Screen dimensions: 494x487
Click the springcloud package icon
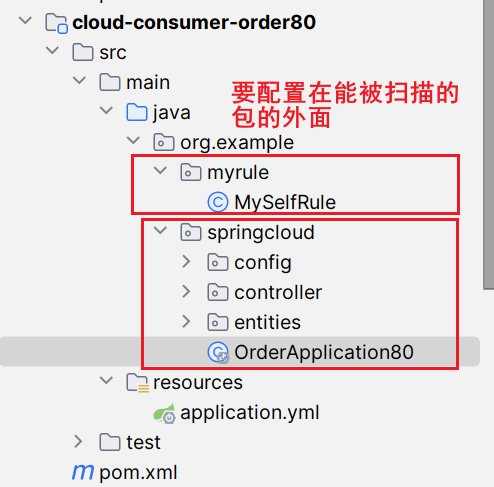coord(191,232)
